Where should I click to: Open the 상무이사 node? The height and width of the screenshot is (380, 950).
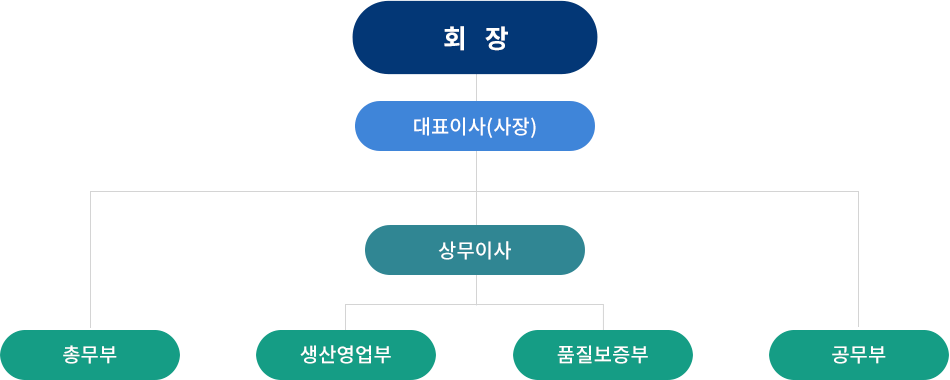[x=475, y=250]
